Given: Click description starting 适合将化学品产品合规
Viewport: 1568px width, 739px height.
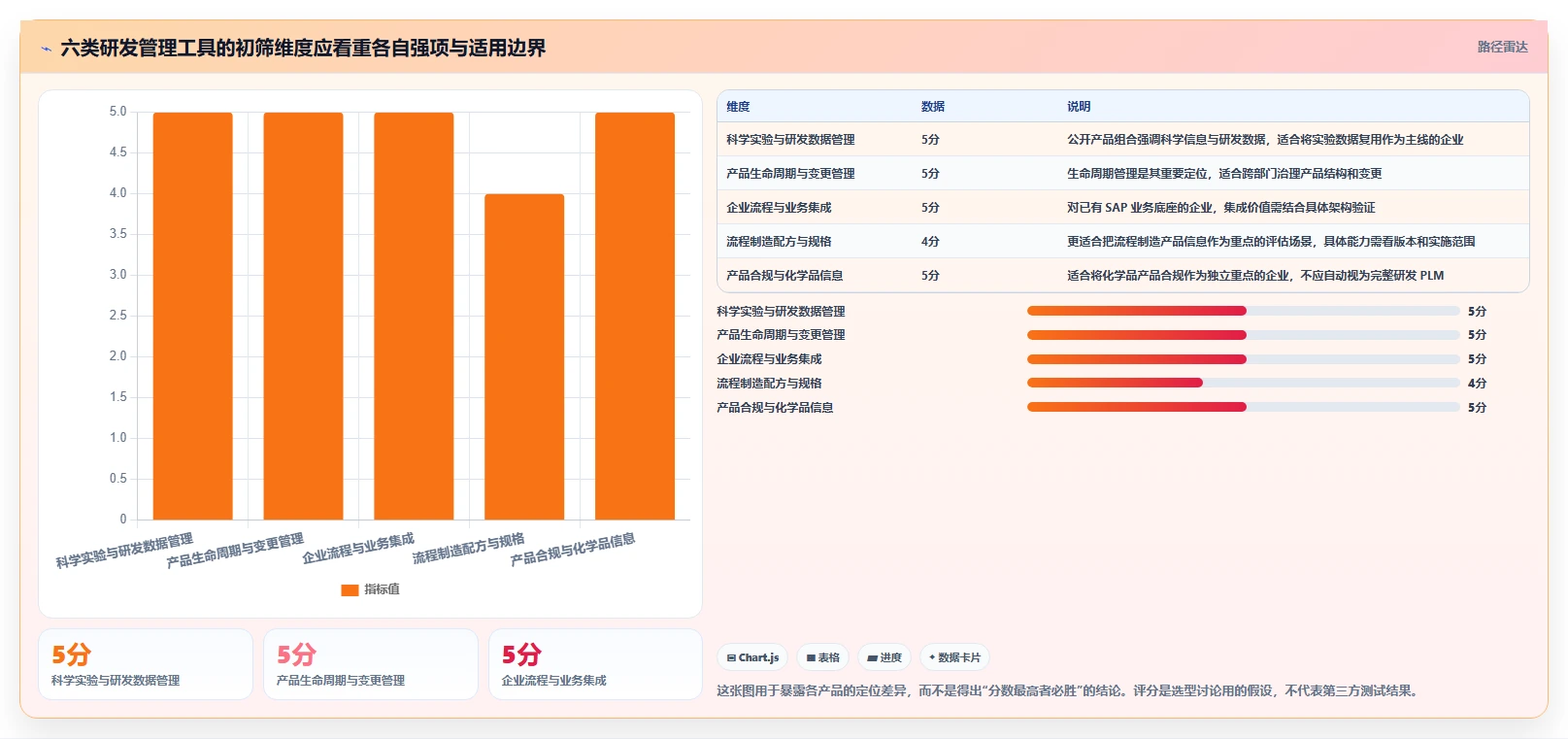Looking at the screenshot, I should coord(1255,276).
